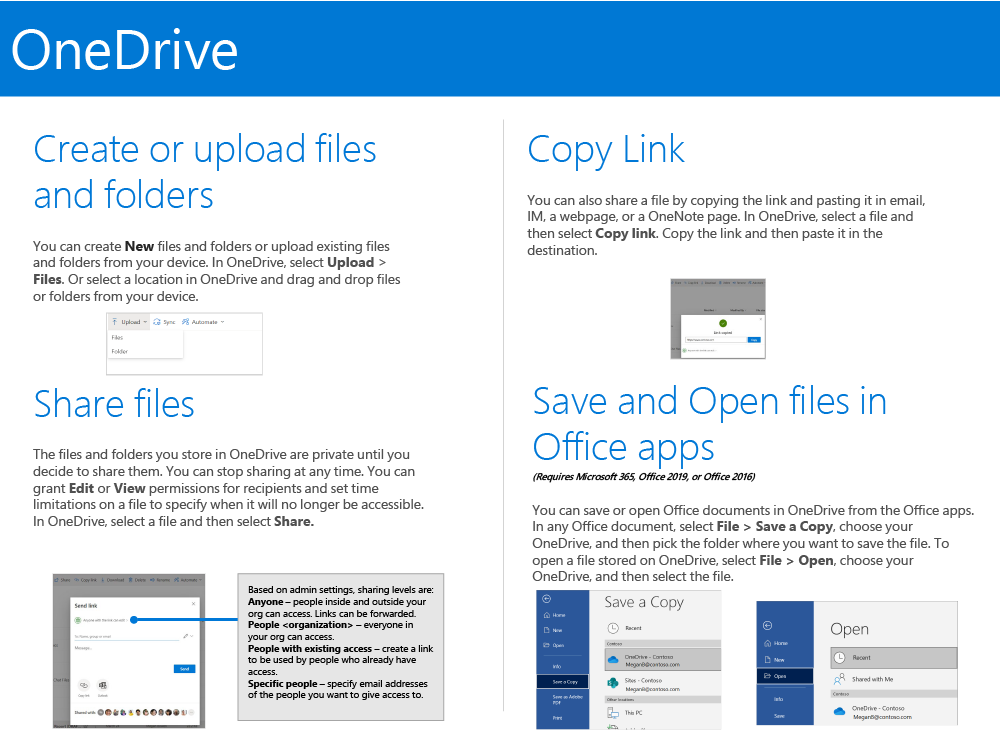Select 'Save a Copy' in the backstage sidebar

click(562, 682)
